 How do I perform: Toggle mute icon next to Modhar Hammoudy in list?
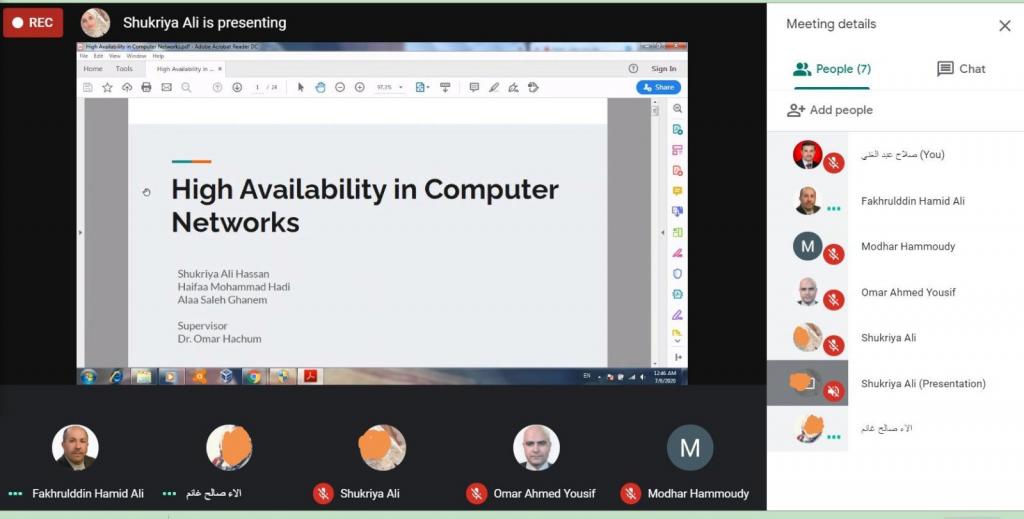[833, 255]
